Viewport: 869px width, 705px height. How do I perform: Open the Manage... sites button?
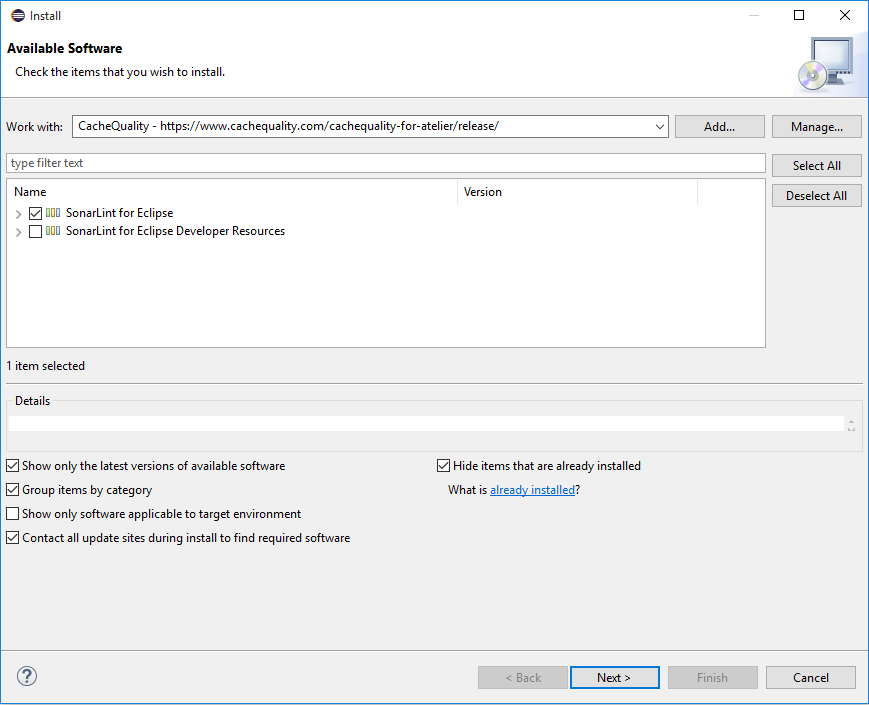[x=817, y=127]
